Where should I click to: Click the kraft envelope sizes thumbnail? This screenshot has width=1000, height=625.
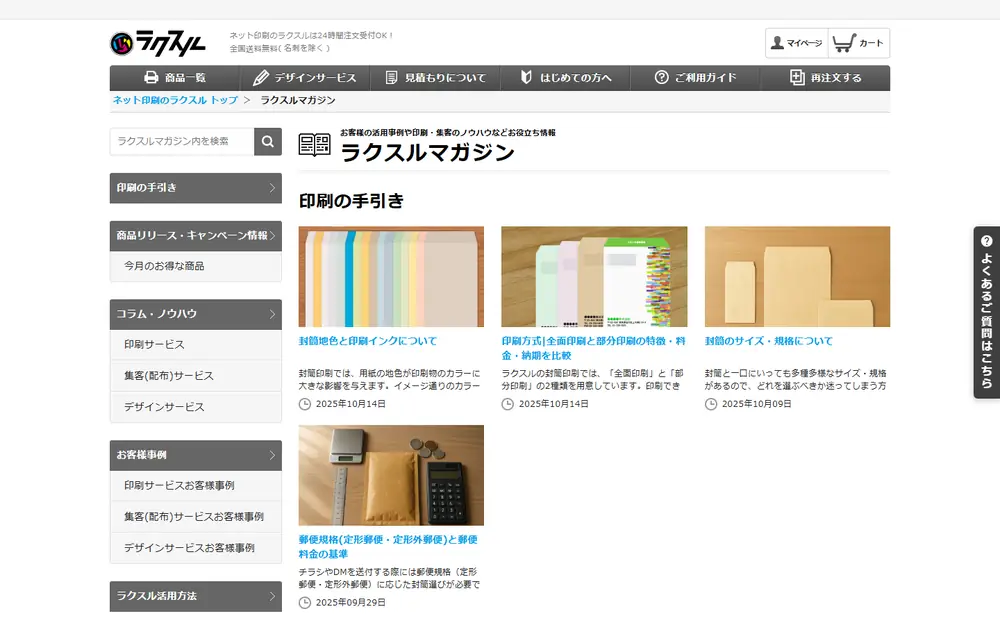click(x=797, y=277)
